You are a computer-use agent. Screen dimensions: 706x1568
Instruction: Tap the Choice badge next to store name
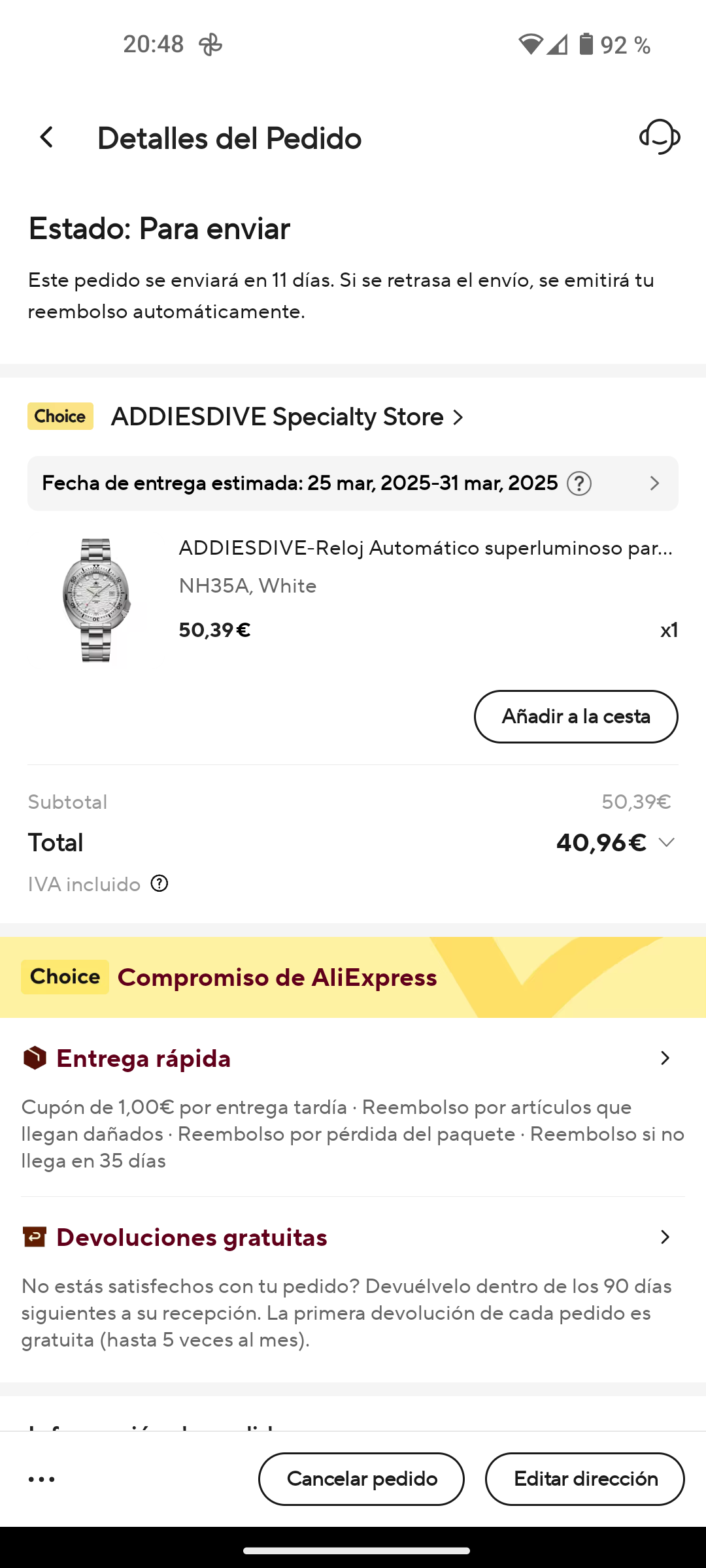pyautogui.click(x=60, y=416)
